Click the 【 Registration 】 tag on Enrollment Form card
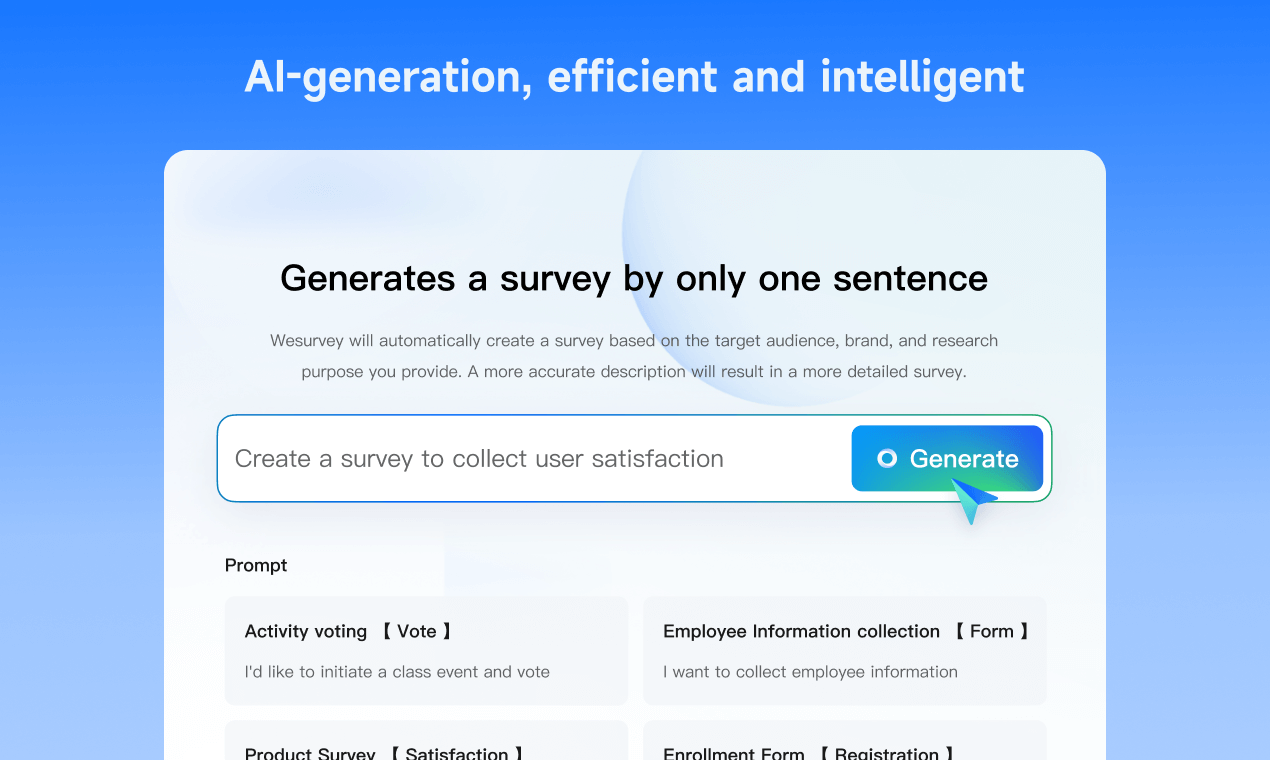Image resolution: width=1270 pixels, height=760 pixels. [x=888, y=754]
